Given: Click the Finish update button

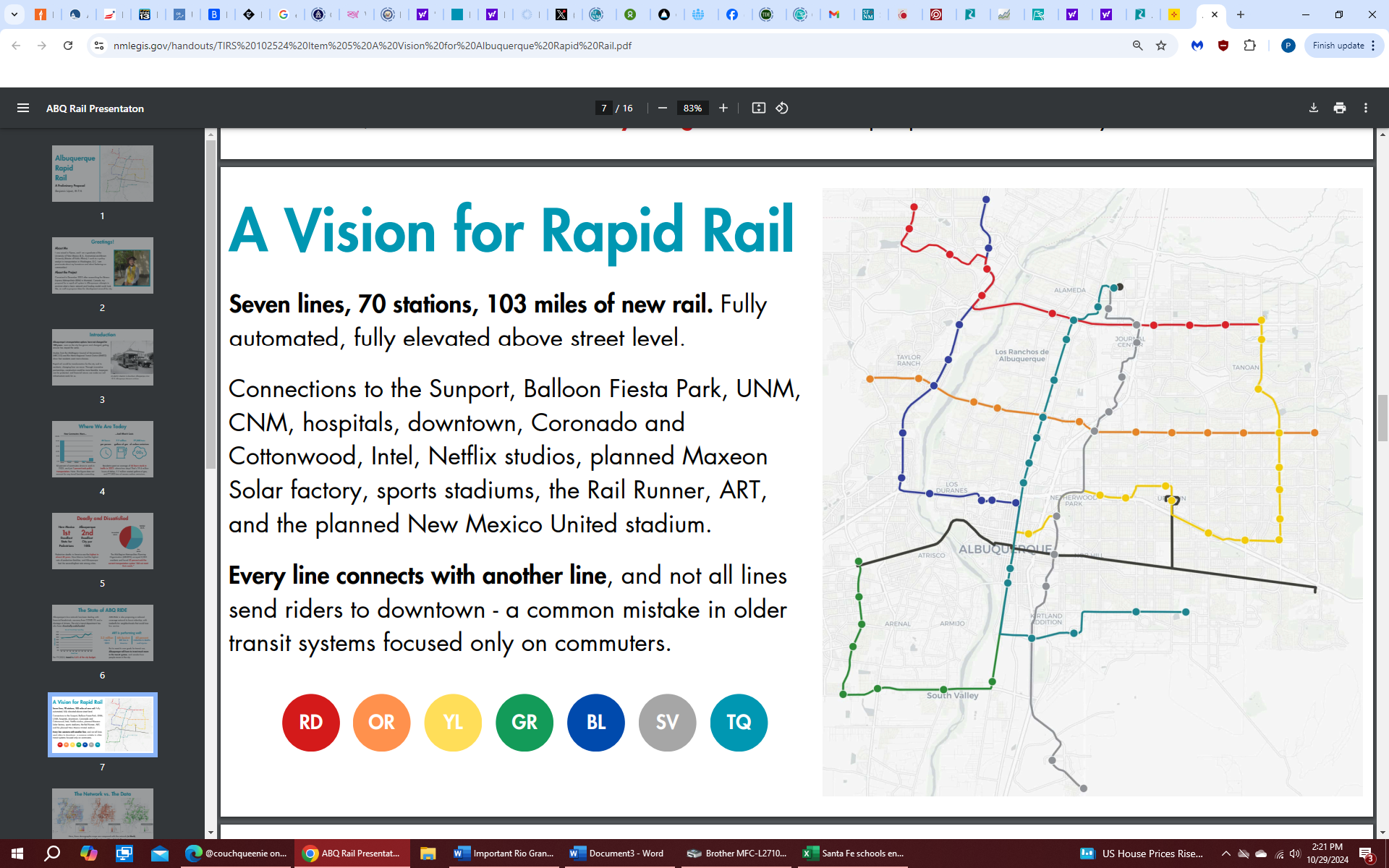Looking at the screenshot, I should pyautogui.click(x=1338, y=46).
